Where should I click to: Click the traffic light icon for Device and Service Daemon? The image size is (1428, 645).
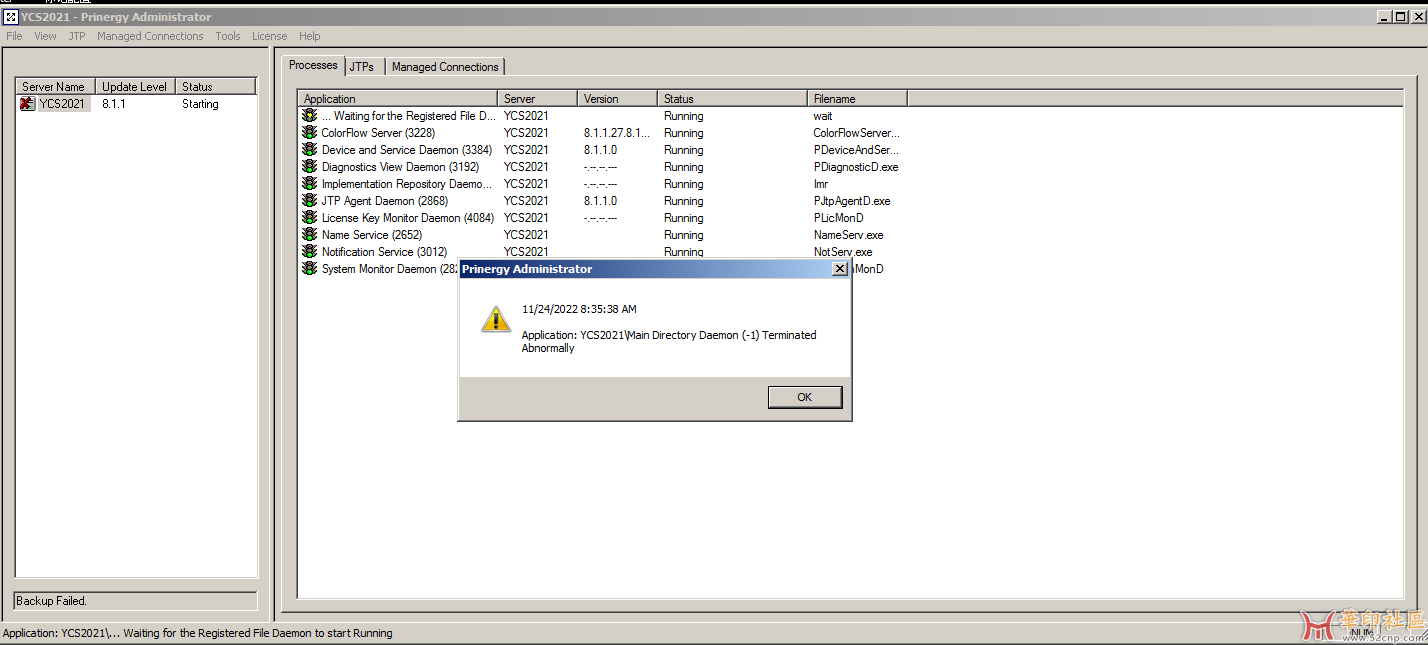310,150
